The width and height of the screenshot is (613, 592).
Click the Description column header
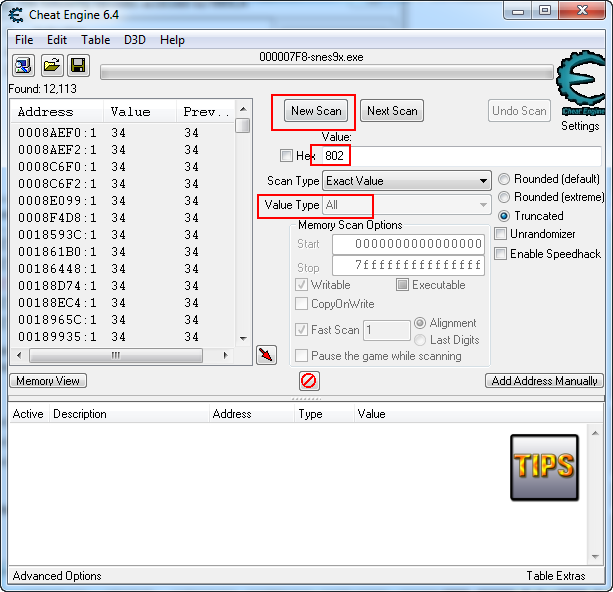click(129, 414)
